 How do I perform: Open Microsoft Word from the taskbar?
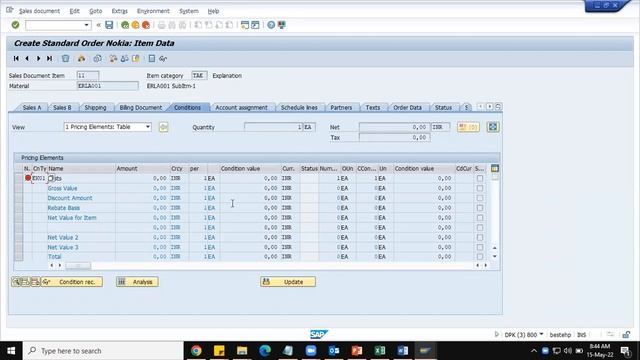(x=402, y=351)
